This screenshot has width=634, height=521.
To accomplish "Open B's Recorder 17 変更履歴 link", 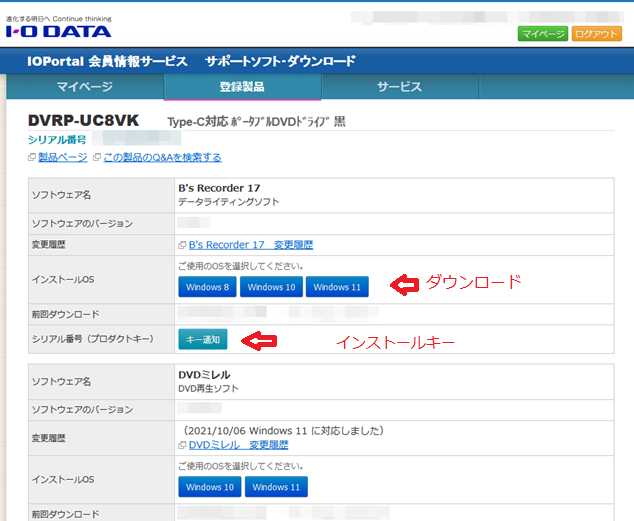I will [251, 245].
